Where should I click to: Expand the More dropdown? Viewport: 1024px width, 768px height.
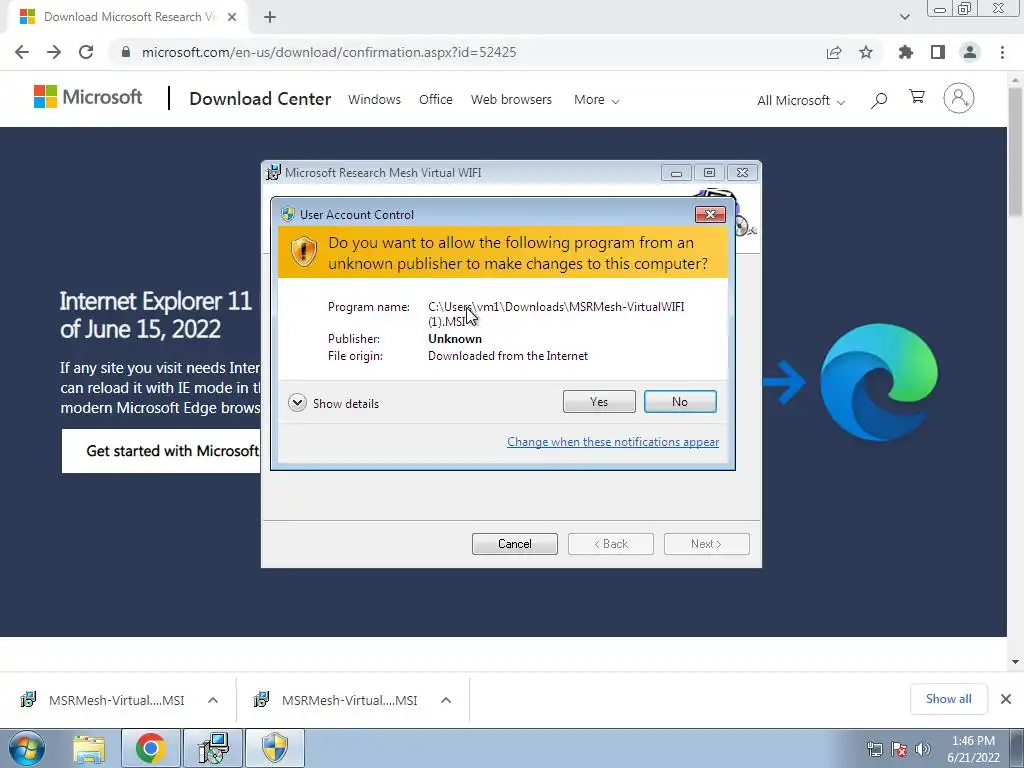pyautogui.click(x=596, y=100)
